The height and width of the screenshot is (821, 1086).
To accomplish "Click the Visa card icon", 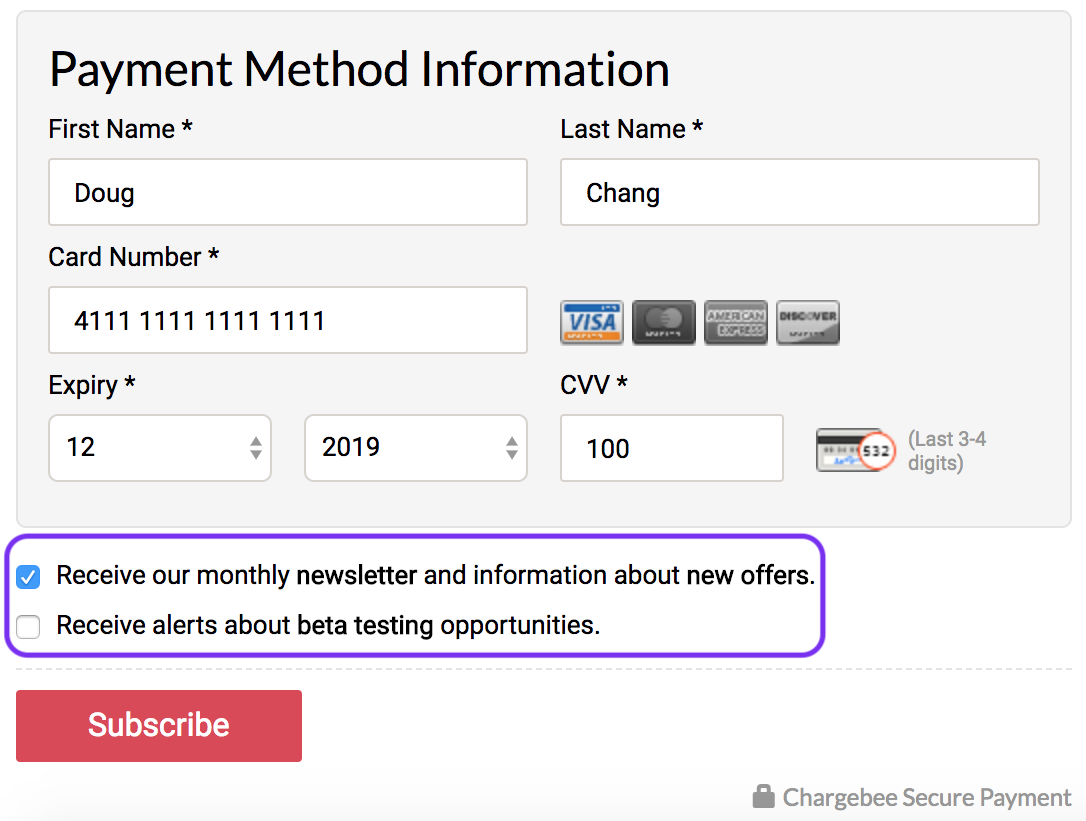I will point(592,322).
